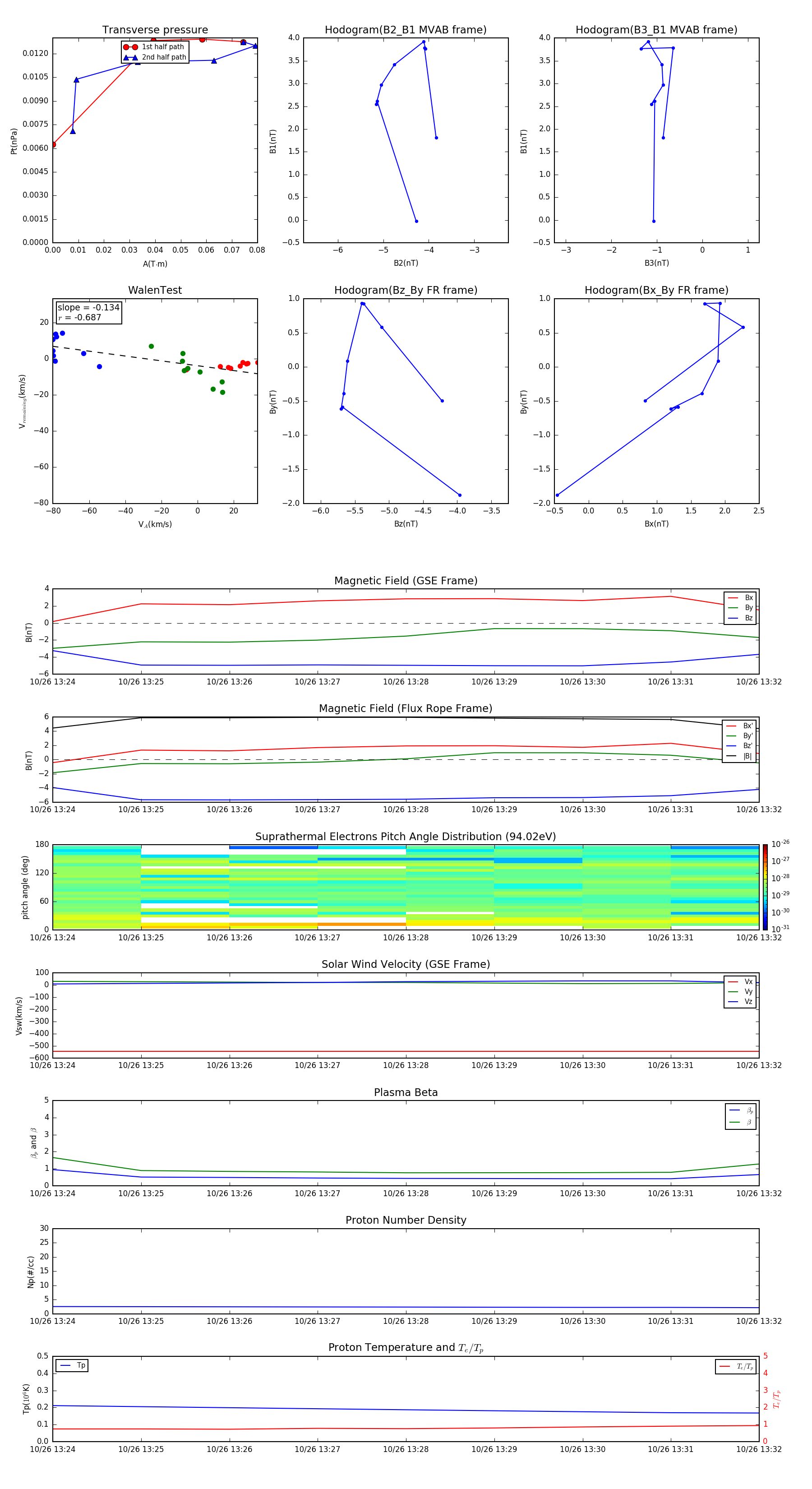812x1489 pixels.
Task: Click the "Transverse pressure" plot title
Action: pos(155,30)
